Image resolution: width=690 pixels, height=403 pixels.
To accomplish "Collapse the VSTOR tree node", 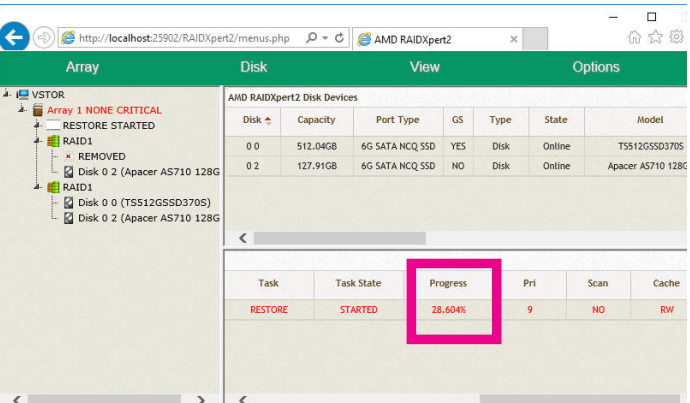I will click(7, 94).
